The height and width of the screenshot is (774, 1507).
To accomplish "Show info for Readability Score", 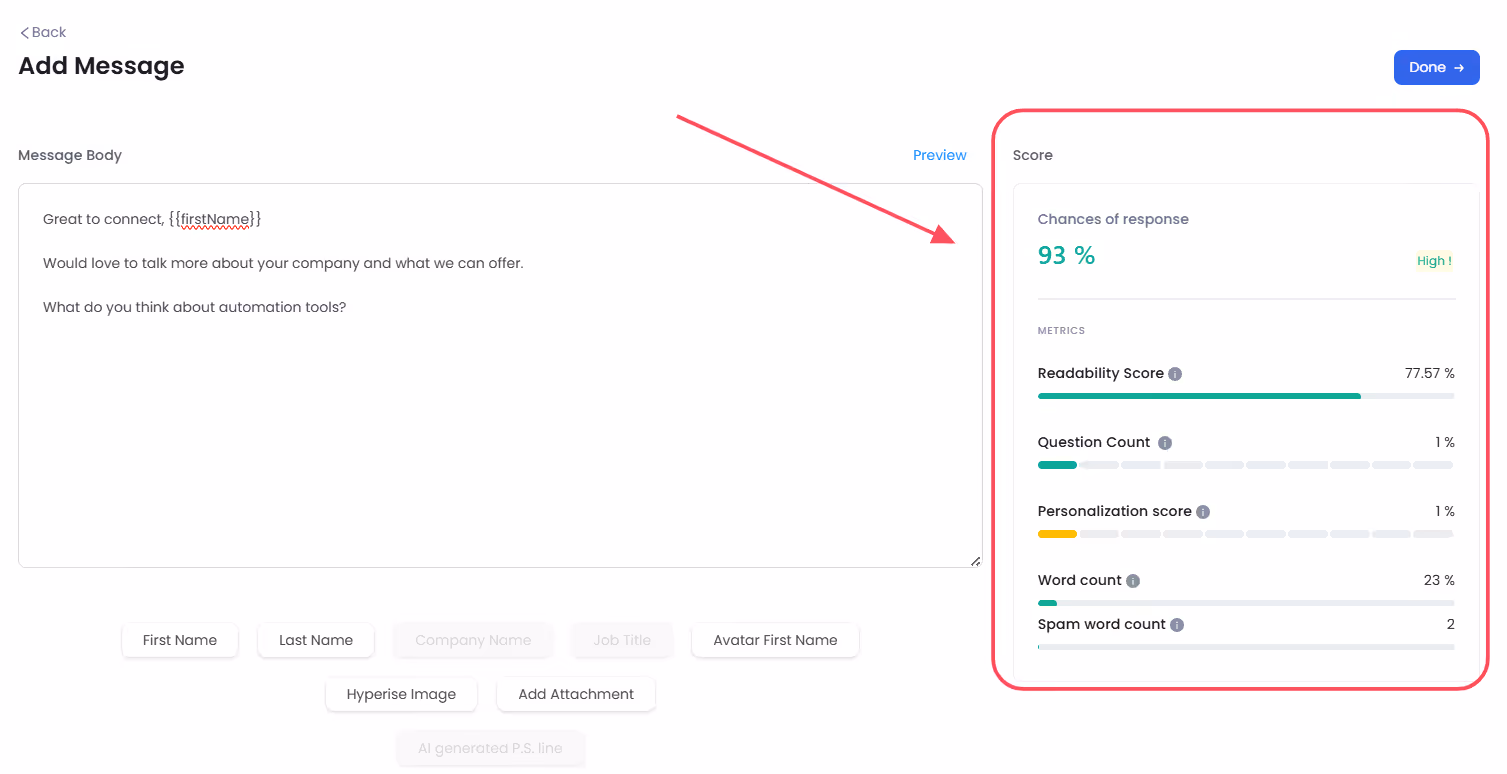I will click(x=1175, y=374).
